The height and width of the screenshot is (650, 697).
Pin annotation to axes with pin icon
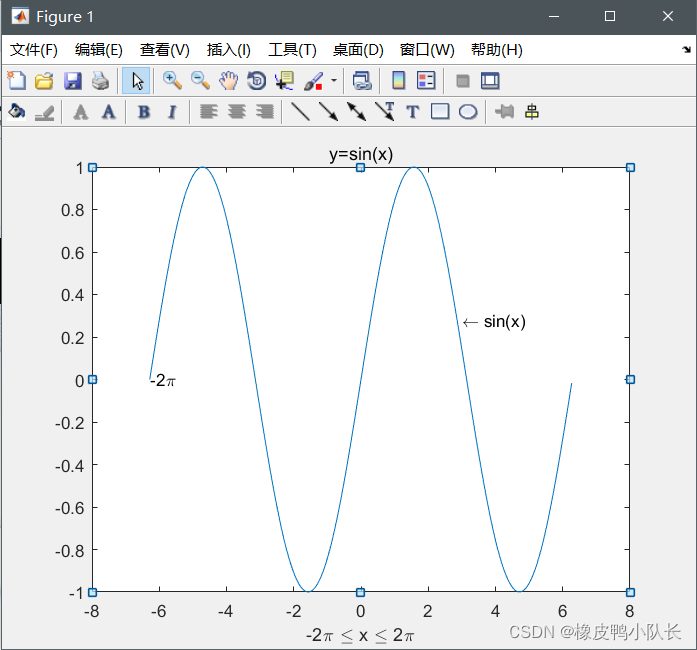click(x=505, y=112)
